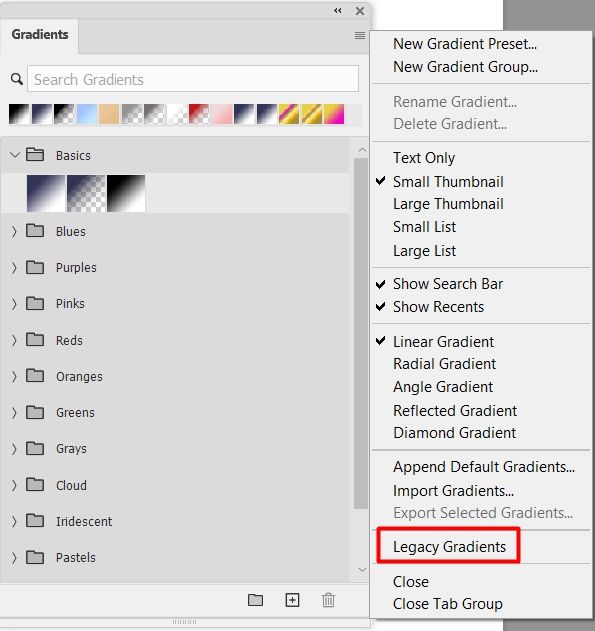Select first black-white recent gradient swatch
Image resolution: width=595 pixels, height=631 pixels.
(19, 114)
